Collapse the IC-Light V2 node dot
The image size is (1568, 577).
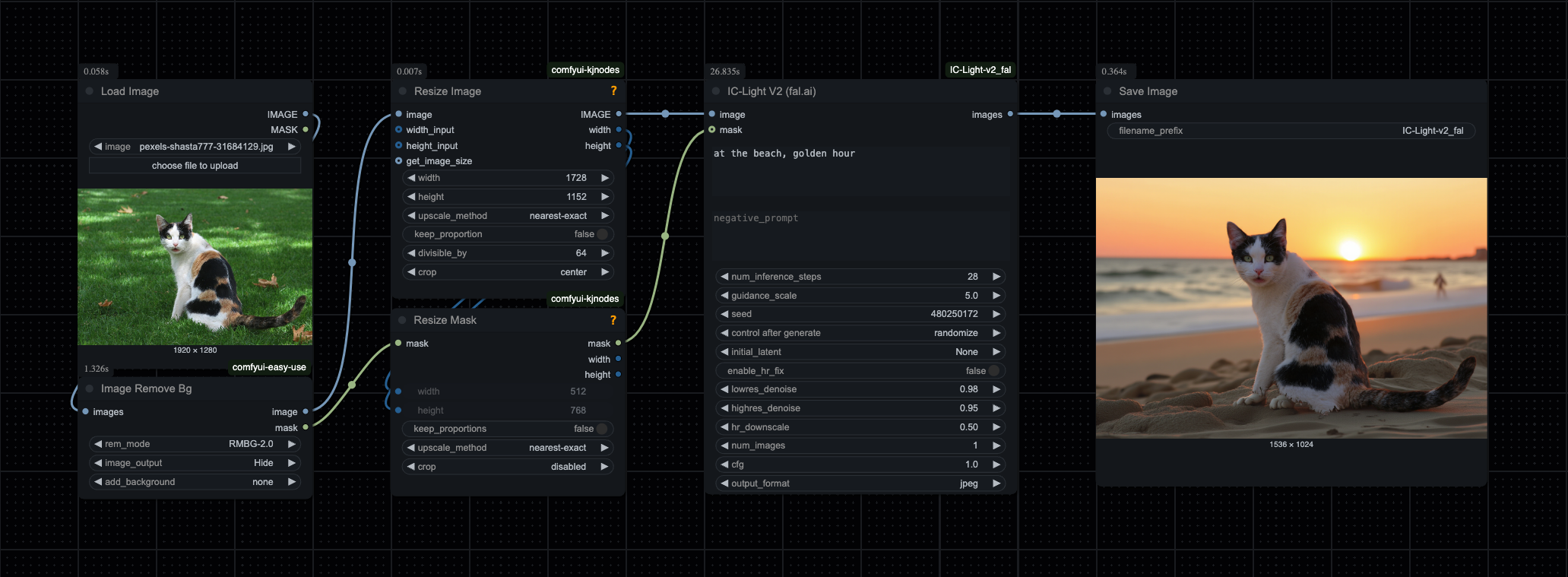pyautogui.click(x=716, y=91)
